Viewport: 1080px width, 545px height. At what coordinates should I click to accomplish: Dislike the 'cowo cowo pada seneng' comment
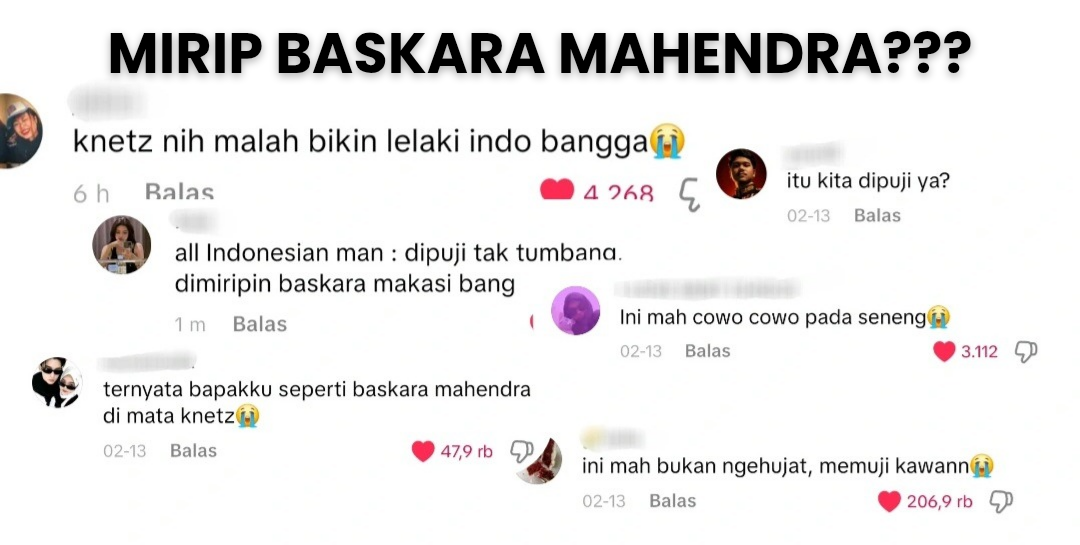(x=1026, y=351)
